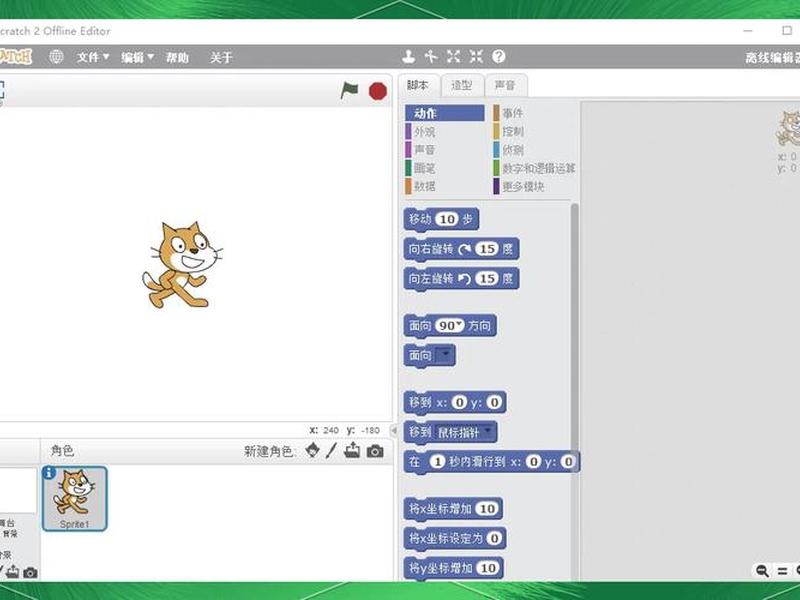The width and height of the screenshot is (800, 600).
Task: Click the y field in 移到 x y block
Action: coord(494,403)
